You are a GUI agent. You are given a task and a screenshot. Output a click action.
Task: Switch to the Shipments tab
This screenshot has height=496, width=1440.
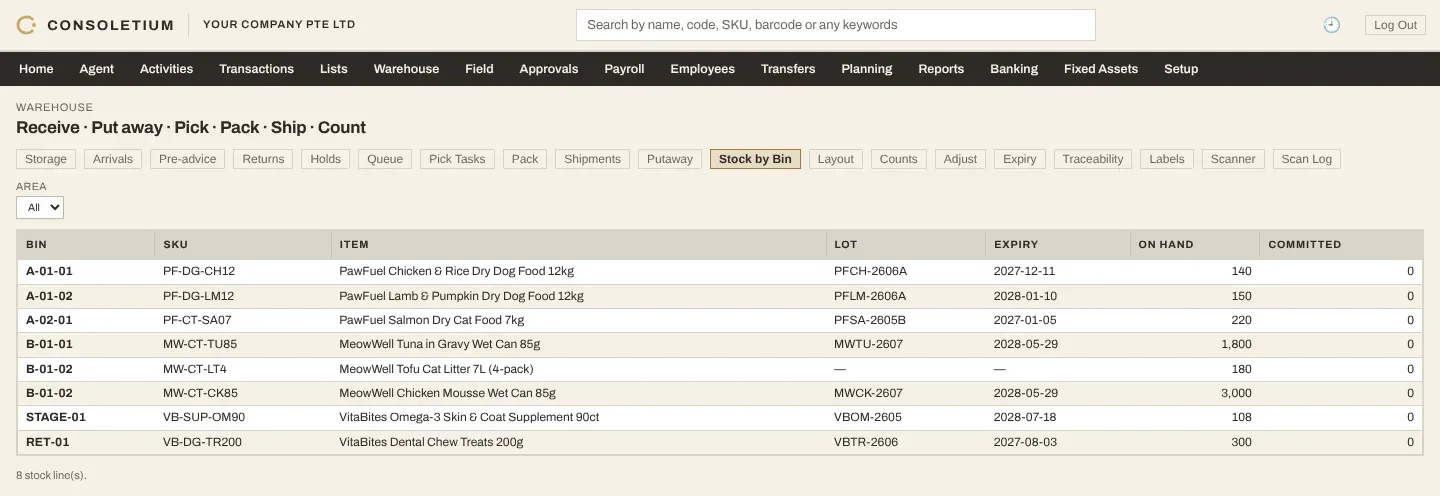click(592, 159)
